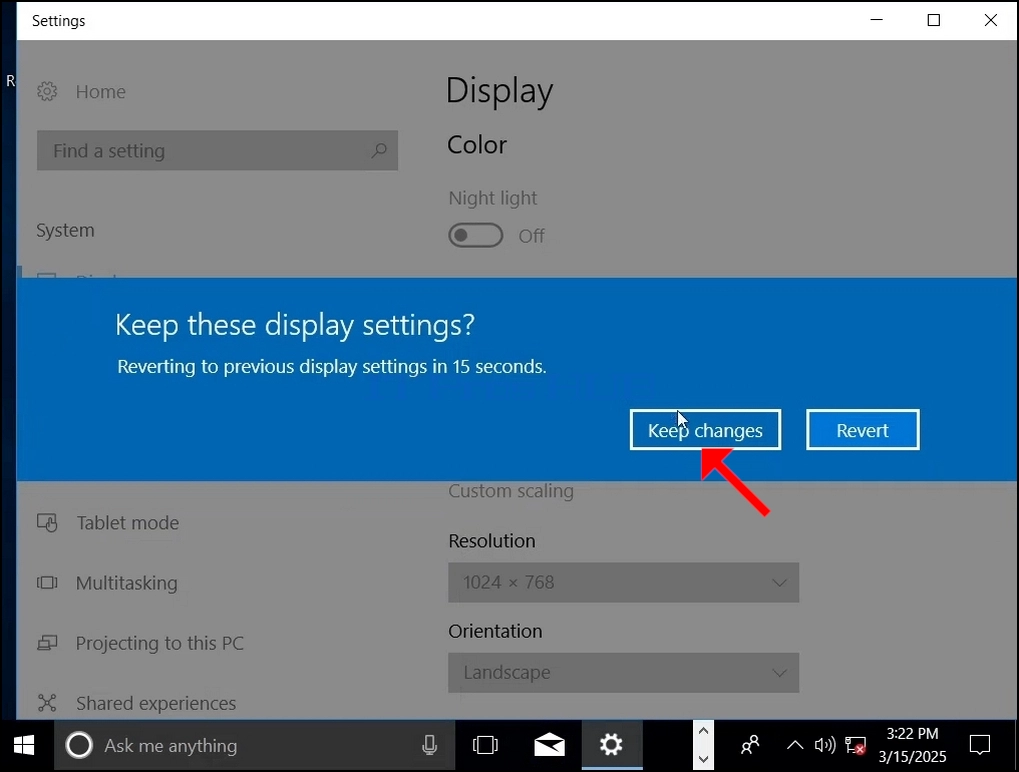Open the Custom scaling link
Viewport: 1019px width, 772px height.
pyautogui.click(x=511, y=491)
